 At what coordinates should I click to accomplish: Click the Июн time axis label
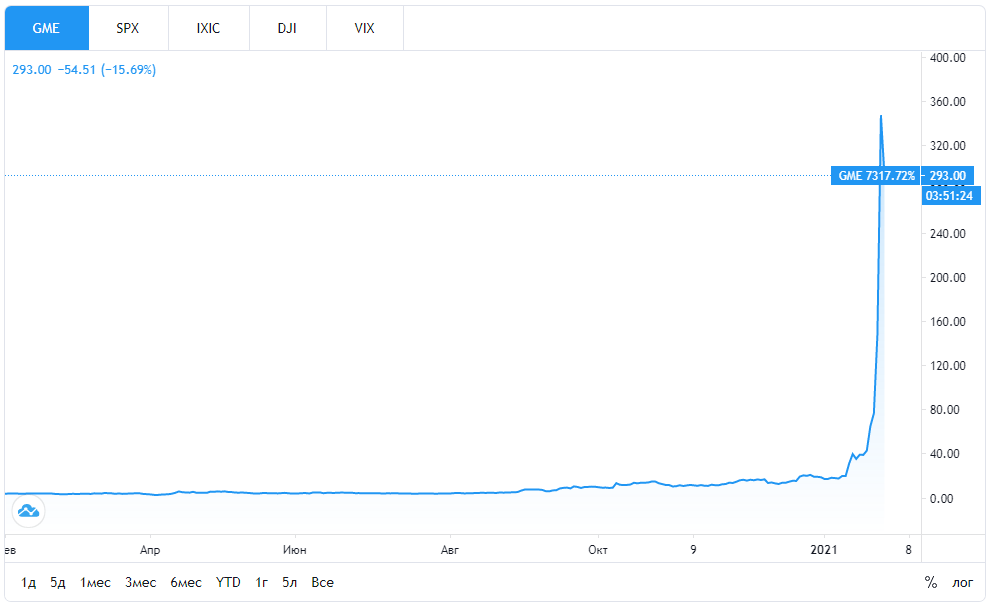coord(295,550)
